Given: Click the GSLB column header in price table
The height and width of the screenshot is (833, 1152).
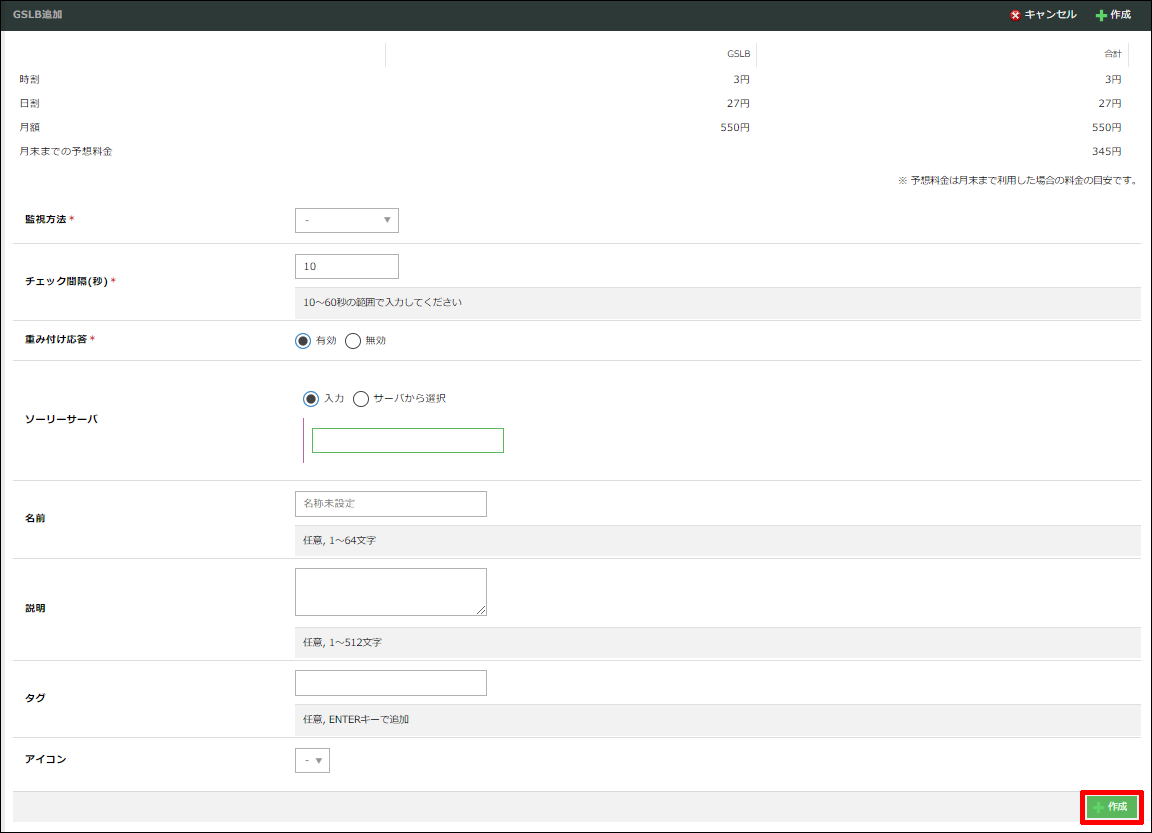Looking at the screenshot, I should pyautogui.click(x=738, y=54).
